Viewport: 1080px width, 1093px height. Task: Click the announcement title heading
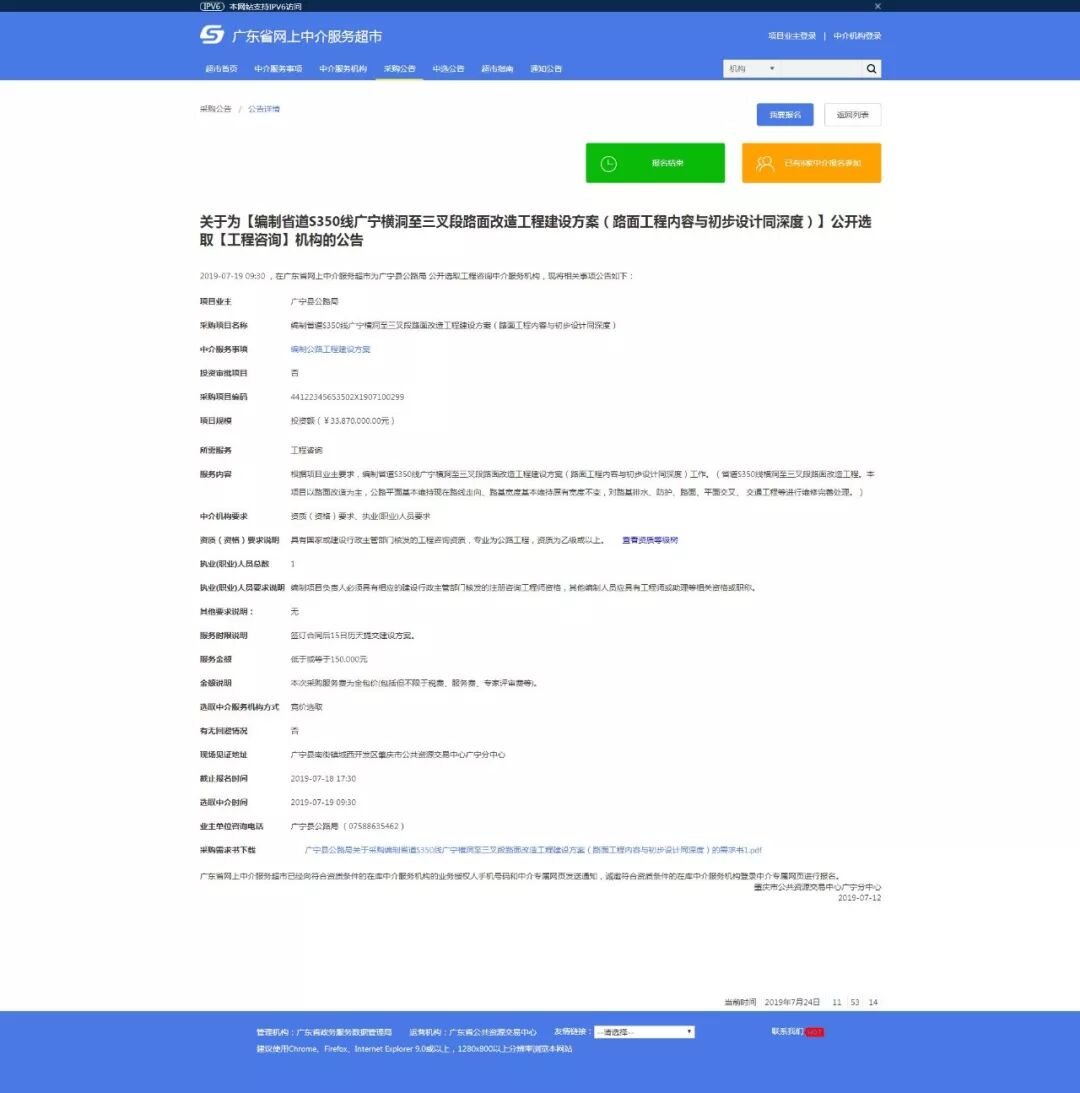[x=535, y=231]
